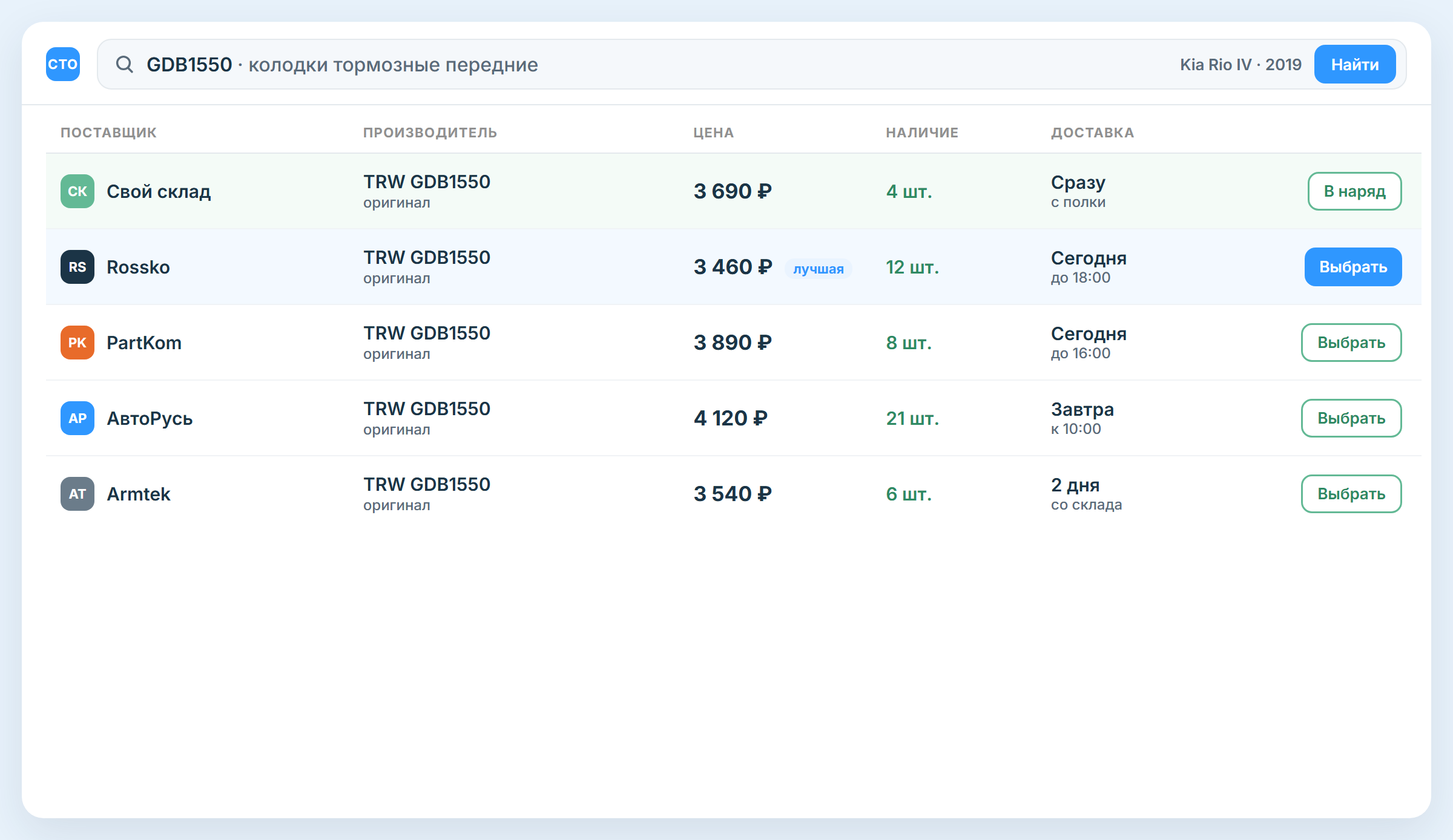Click the 8 шт. stock value
Image resolution: width=1453 pixels, height=840 pixels.
909,343
